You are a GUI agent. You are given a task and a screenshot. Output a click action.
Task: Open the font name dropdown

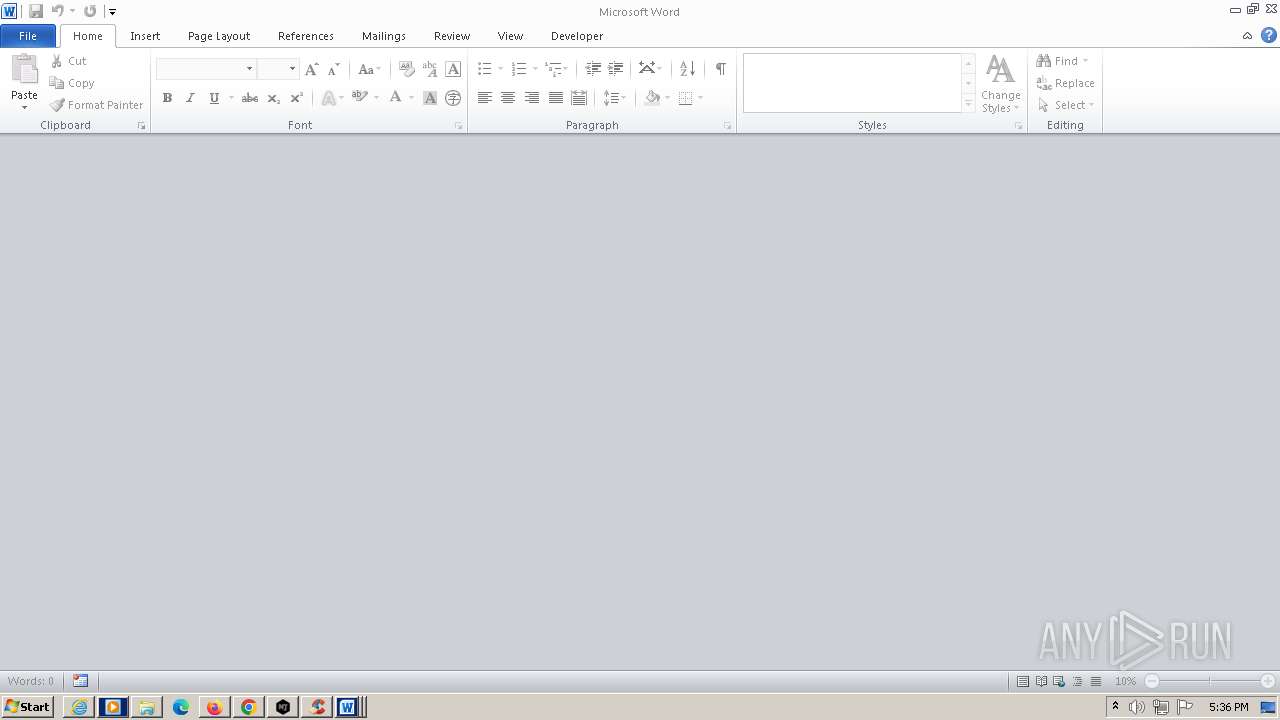[249, 69]
